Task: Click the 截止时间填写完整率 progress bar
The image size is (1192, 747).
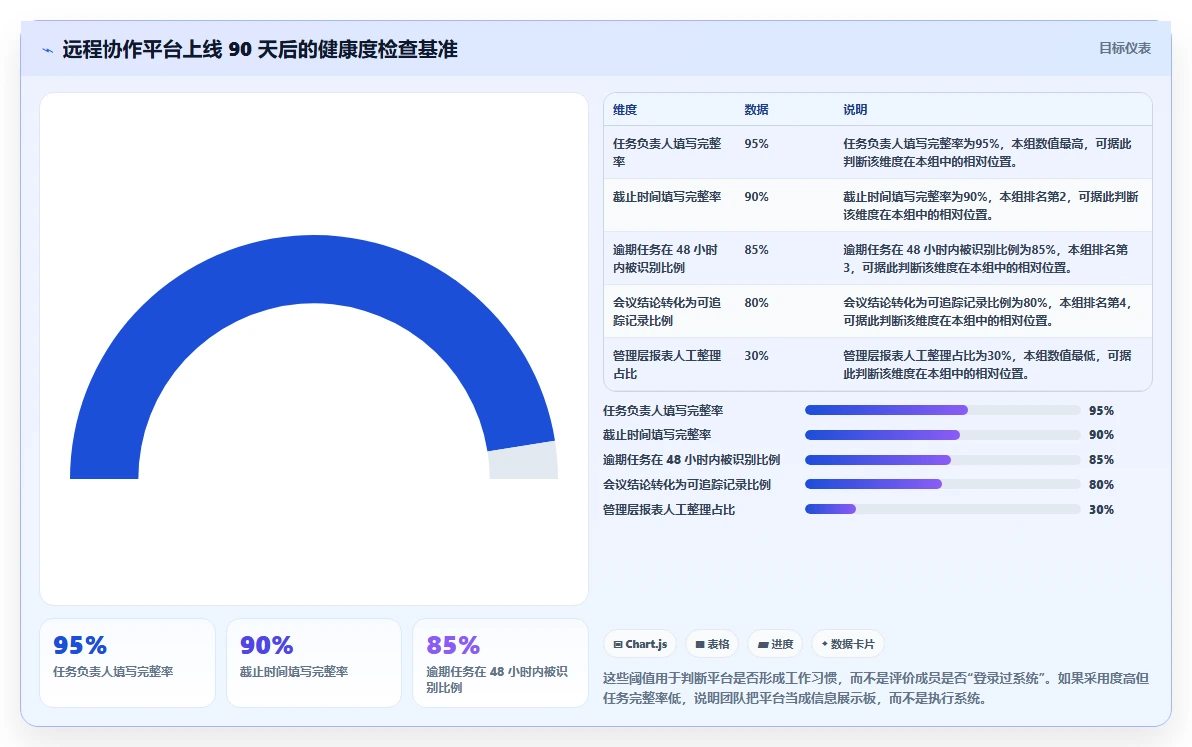Action: (943, 435)
